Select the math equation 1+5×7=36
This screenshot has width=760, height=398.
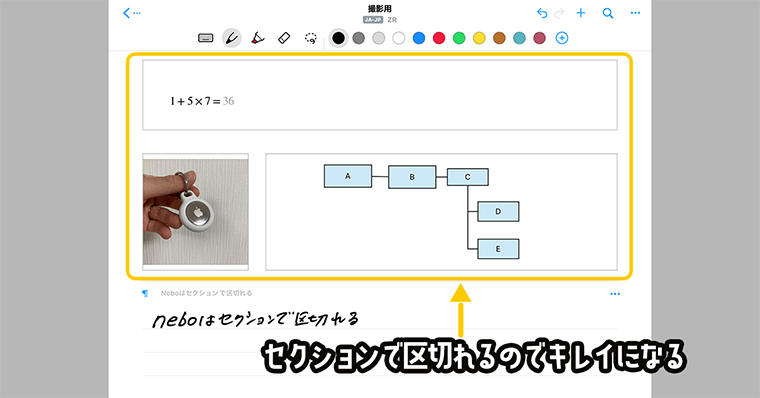point(202,101)
